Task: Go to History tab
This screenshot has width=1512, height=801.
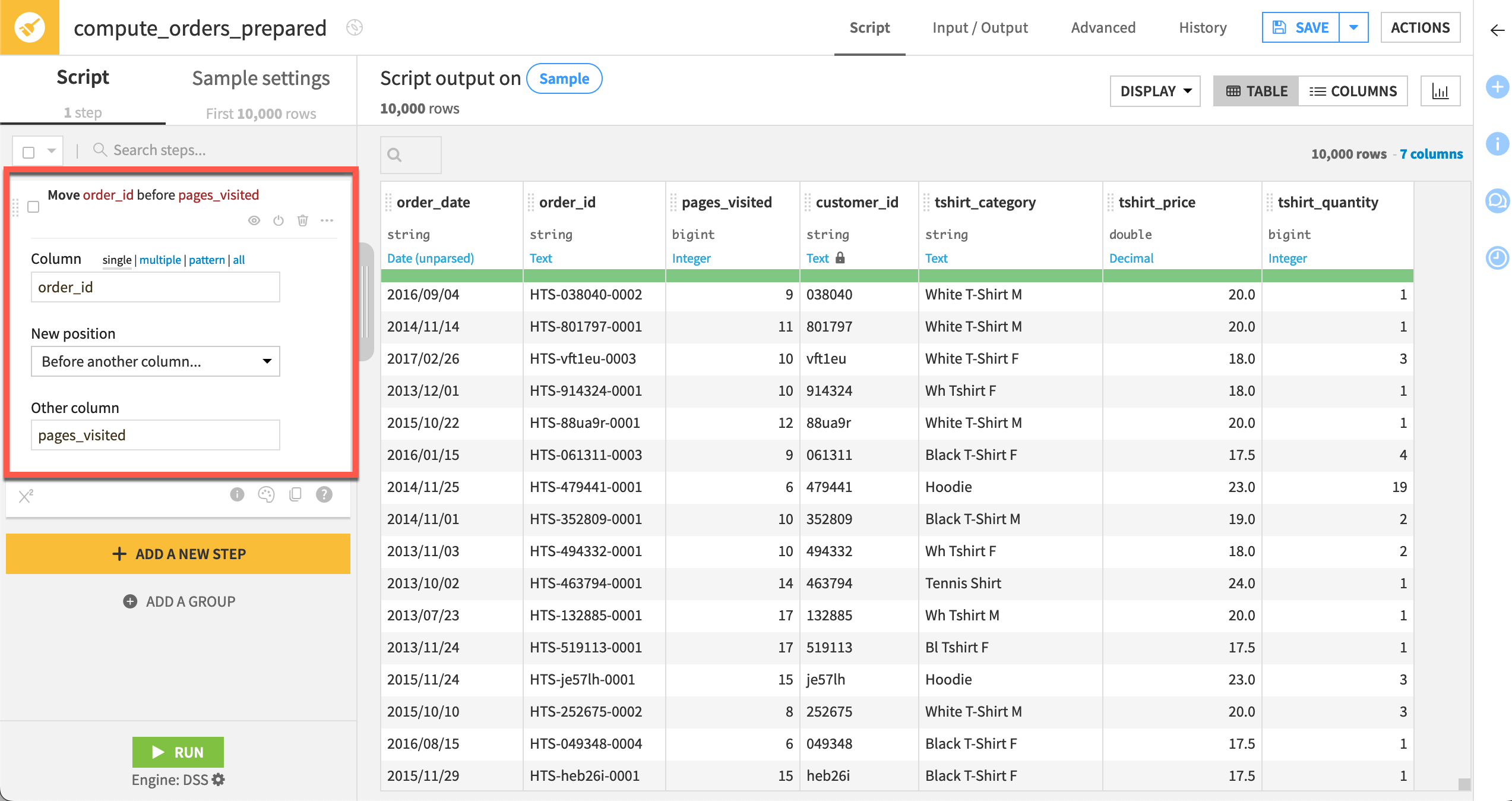Action: [1203, 27]
